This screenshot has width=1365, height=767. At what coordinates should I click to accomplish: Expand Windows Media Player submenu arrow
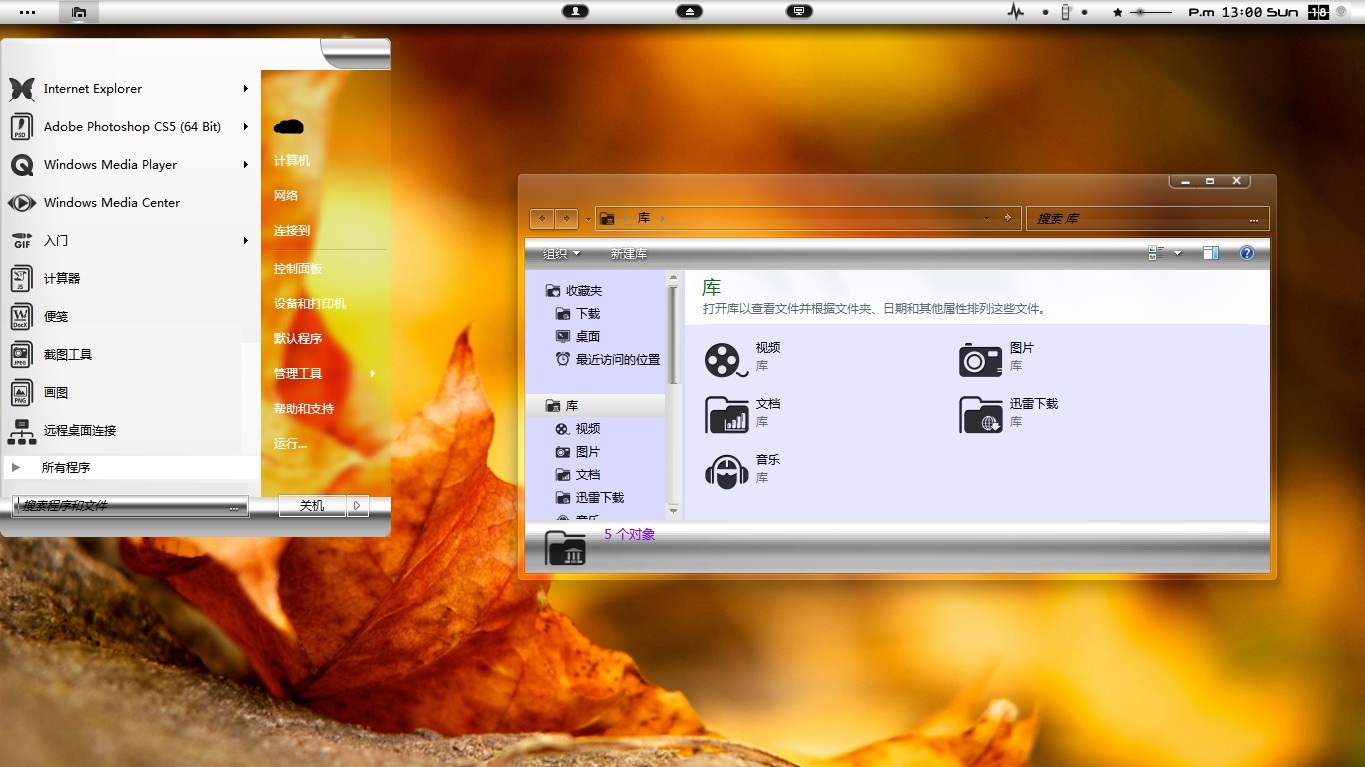(245, 165)
